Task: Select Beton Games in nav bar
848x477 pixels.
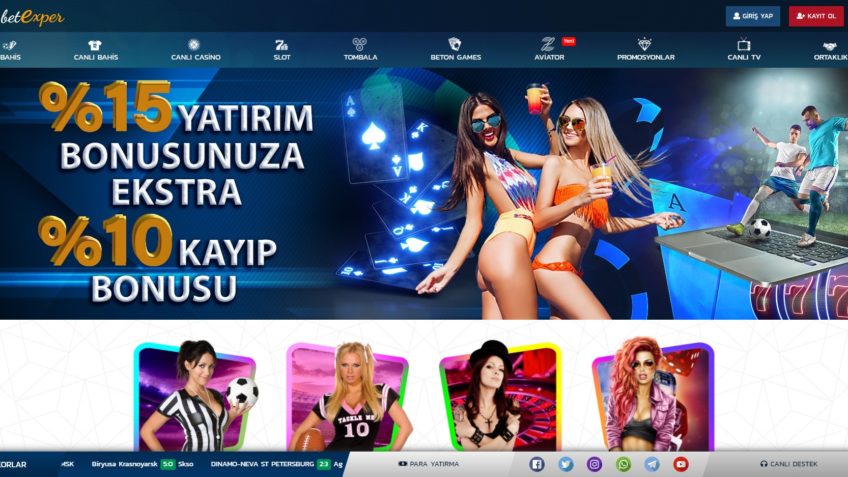Action: tap(455, 50)
